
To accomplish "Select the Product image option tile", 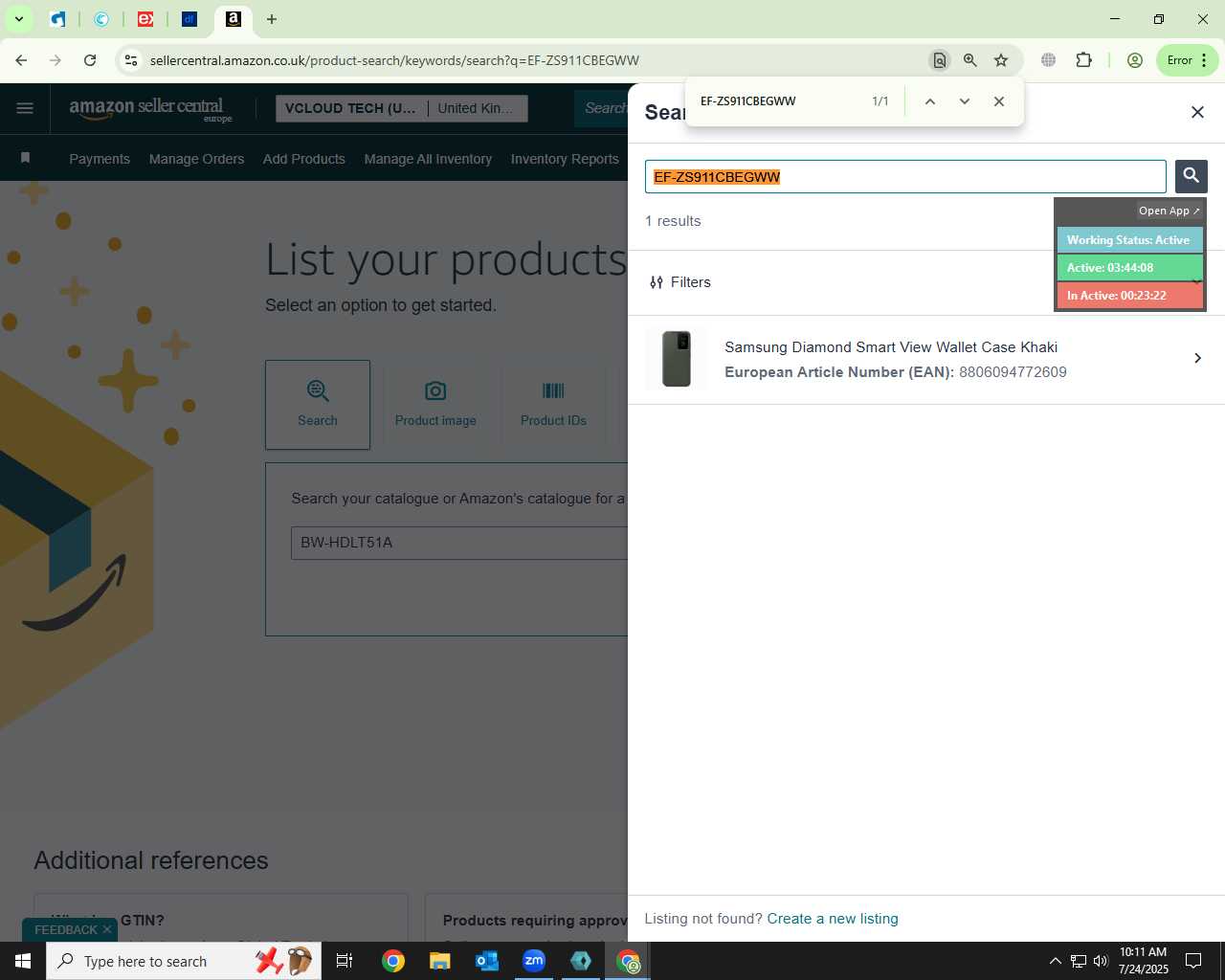I will [x=435, y=405].
